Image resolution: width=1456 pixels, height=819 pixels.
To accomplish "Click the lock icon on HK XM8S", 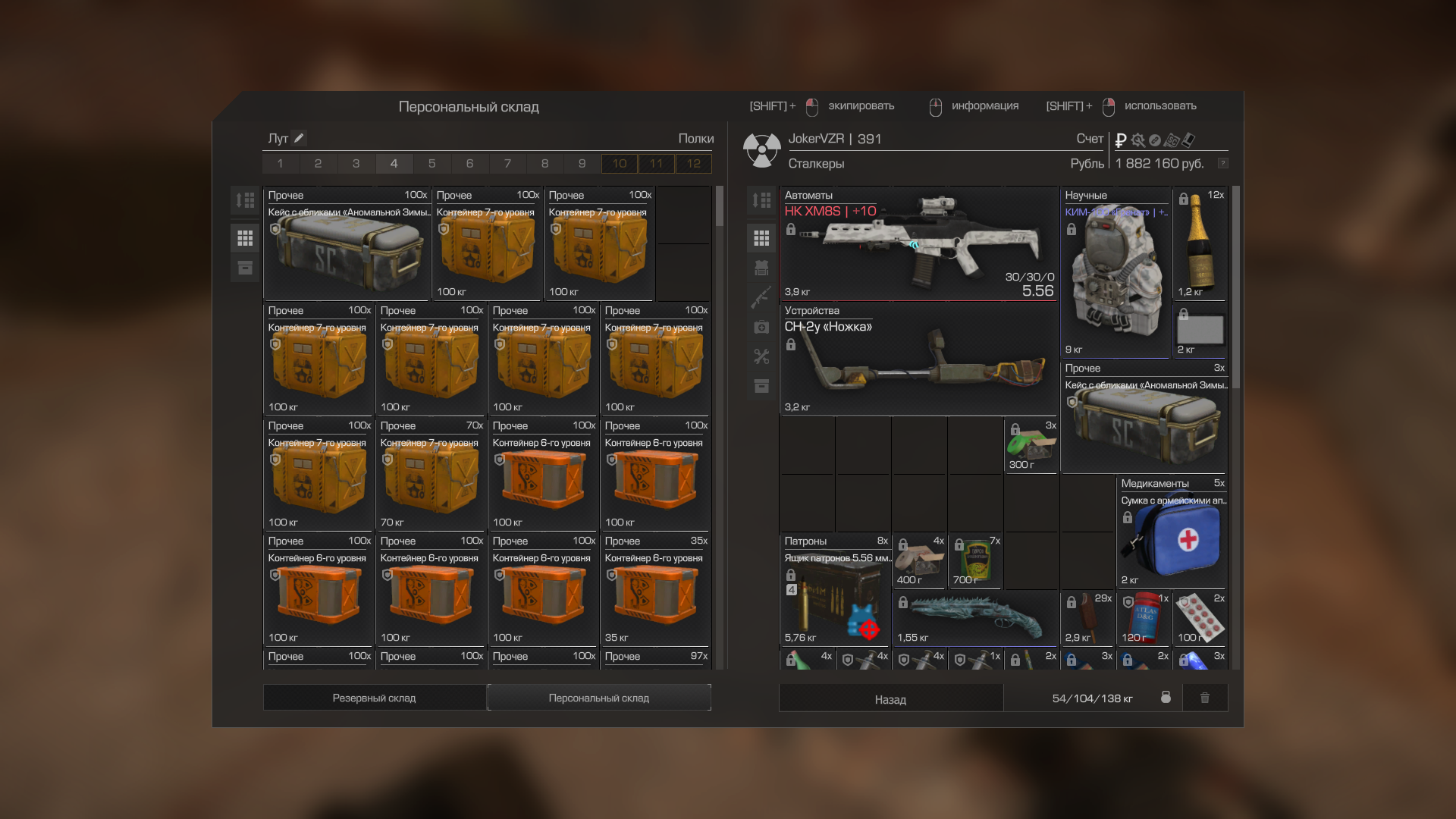I will (x=791, y=229).
